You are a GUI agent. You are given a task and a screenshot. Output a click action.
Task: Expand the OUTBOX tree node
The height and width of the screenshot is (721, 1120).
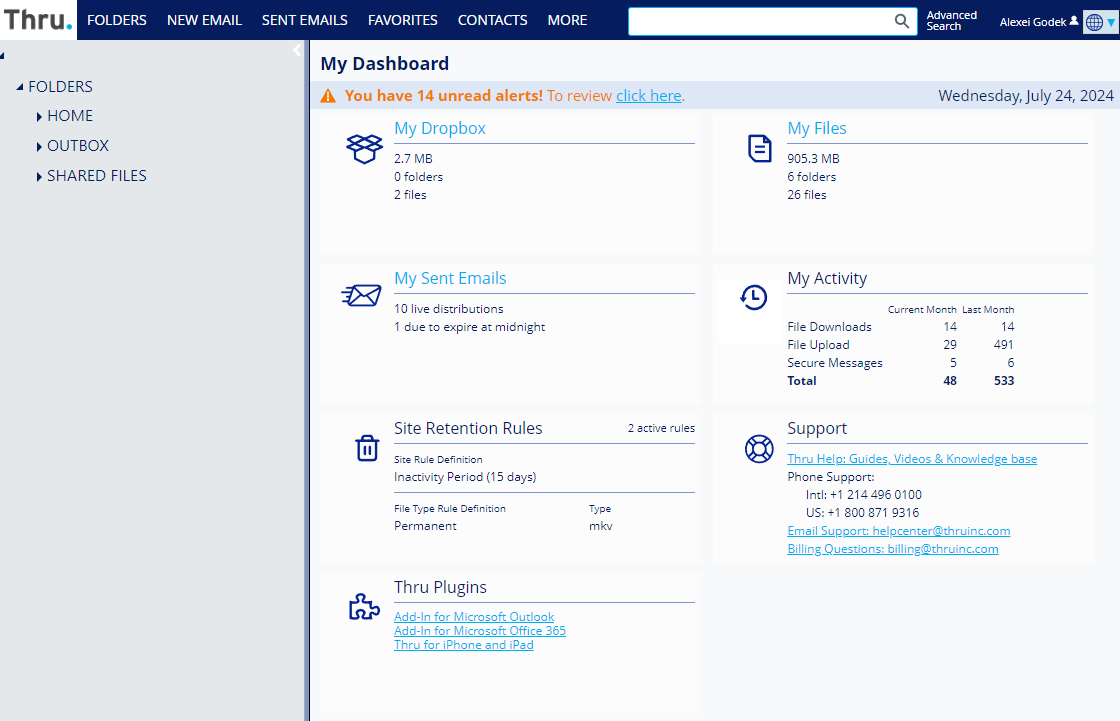coord(39,147)
